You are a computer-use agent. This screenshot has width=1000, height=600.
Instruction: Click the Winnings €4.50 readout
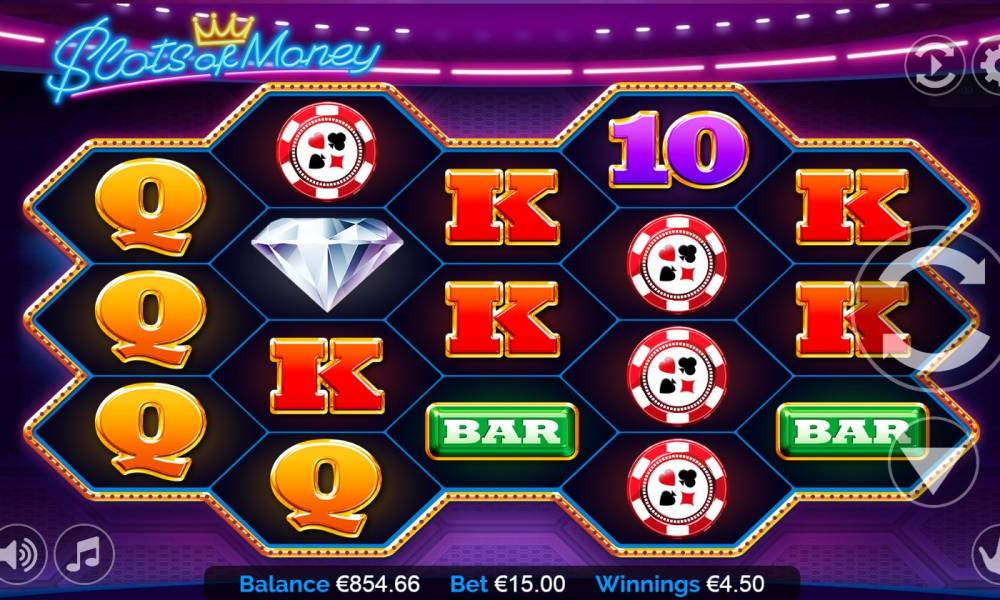(x=680, y=583)
